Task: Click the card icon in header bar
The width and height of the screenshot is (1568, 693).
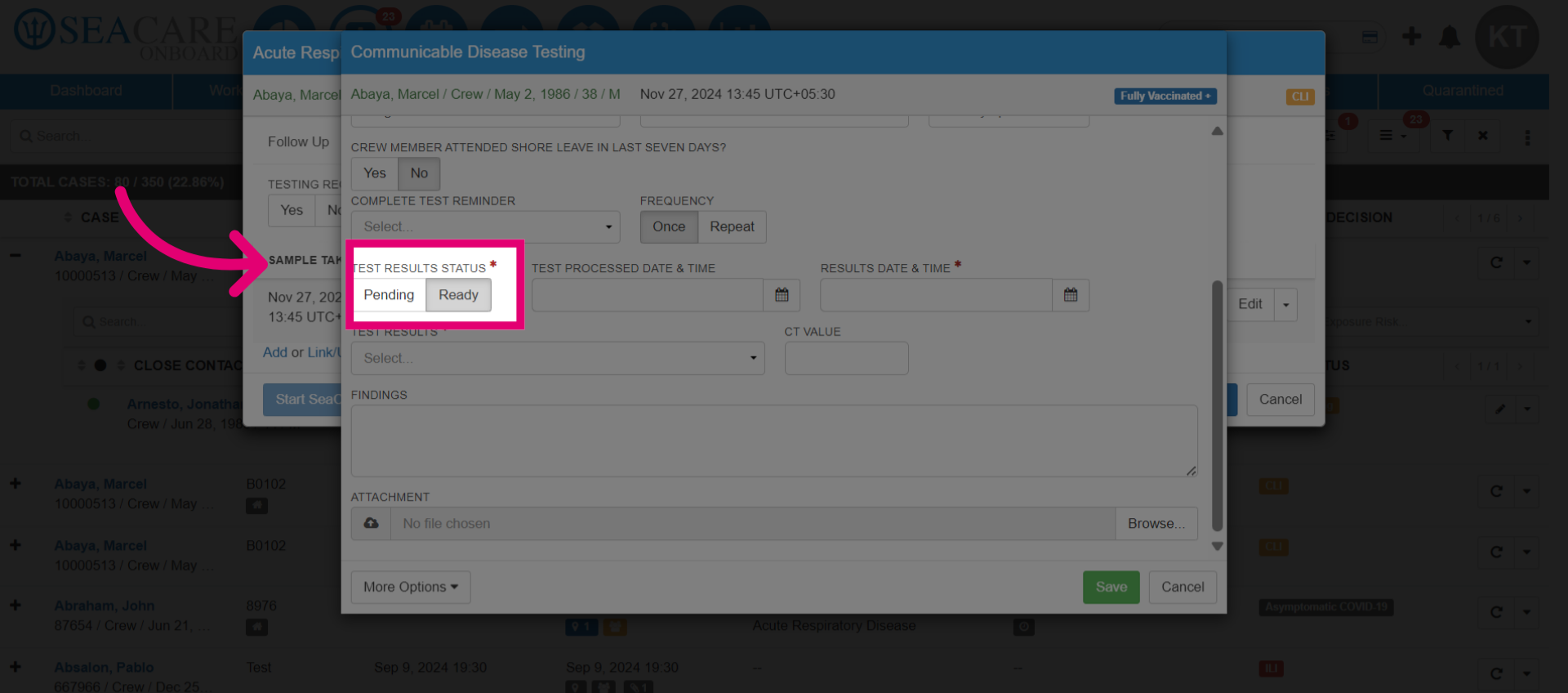Action: (x=1370, y=37)
